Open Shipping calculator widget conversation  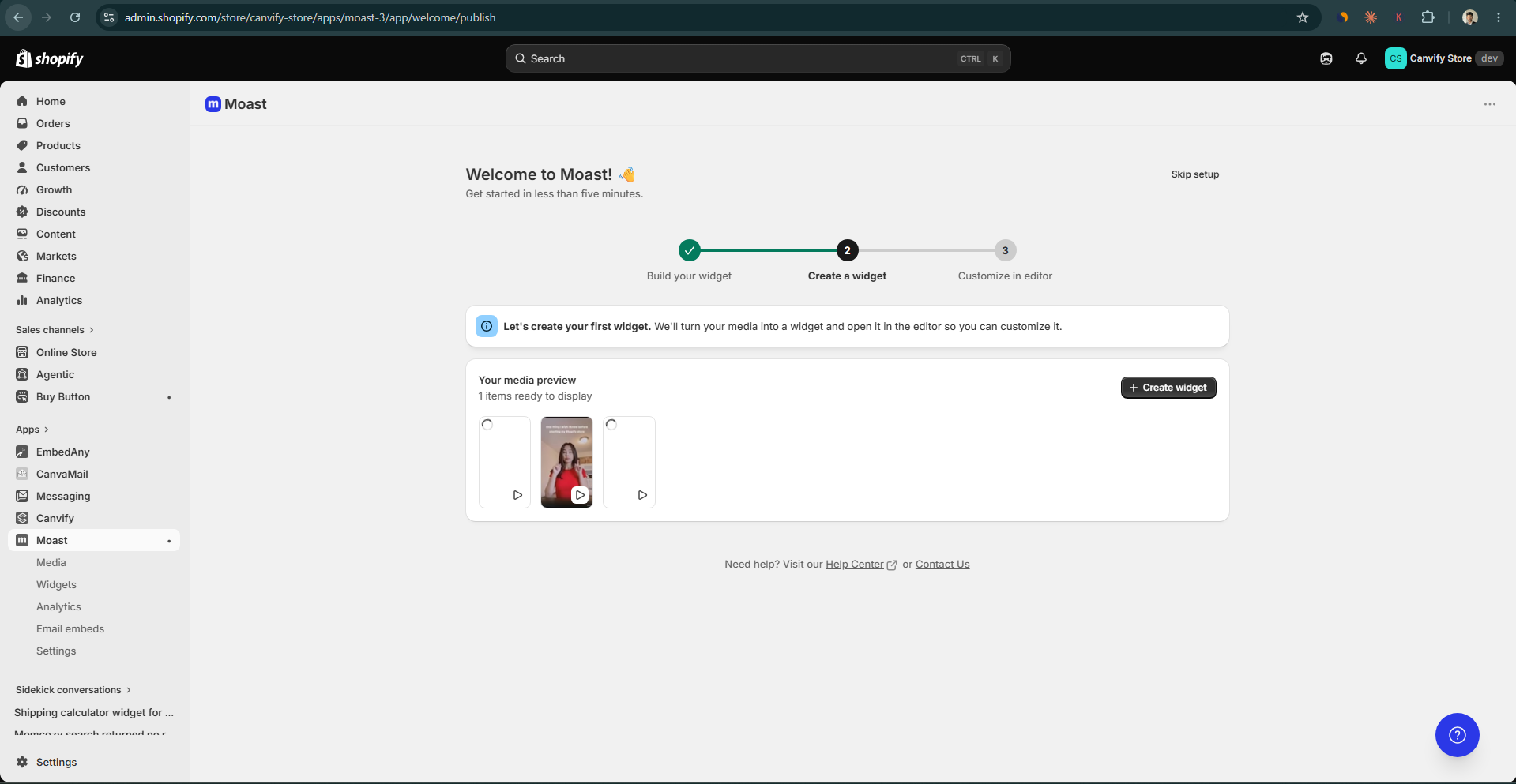point(94,712)
